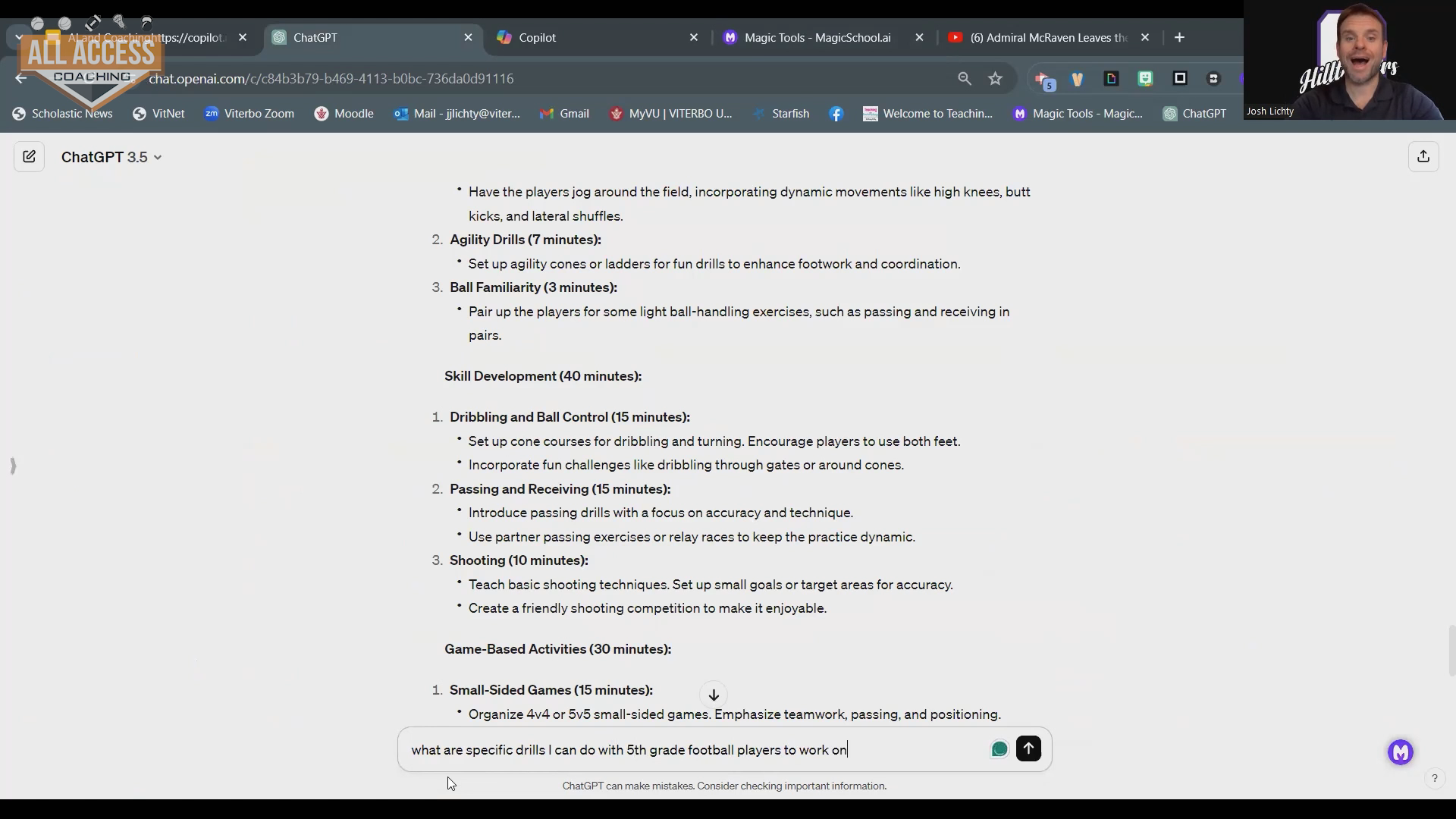Open the Viterbo Zoom bookmark
Viewport: 1456px width, 819px height.
point(249,114)
